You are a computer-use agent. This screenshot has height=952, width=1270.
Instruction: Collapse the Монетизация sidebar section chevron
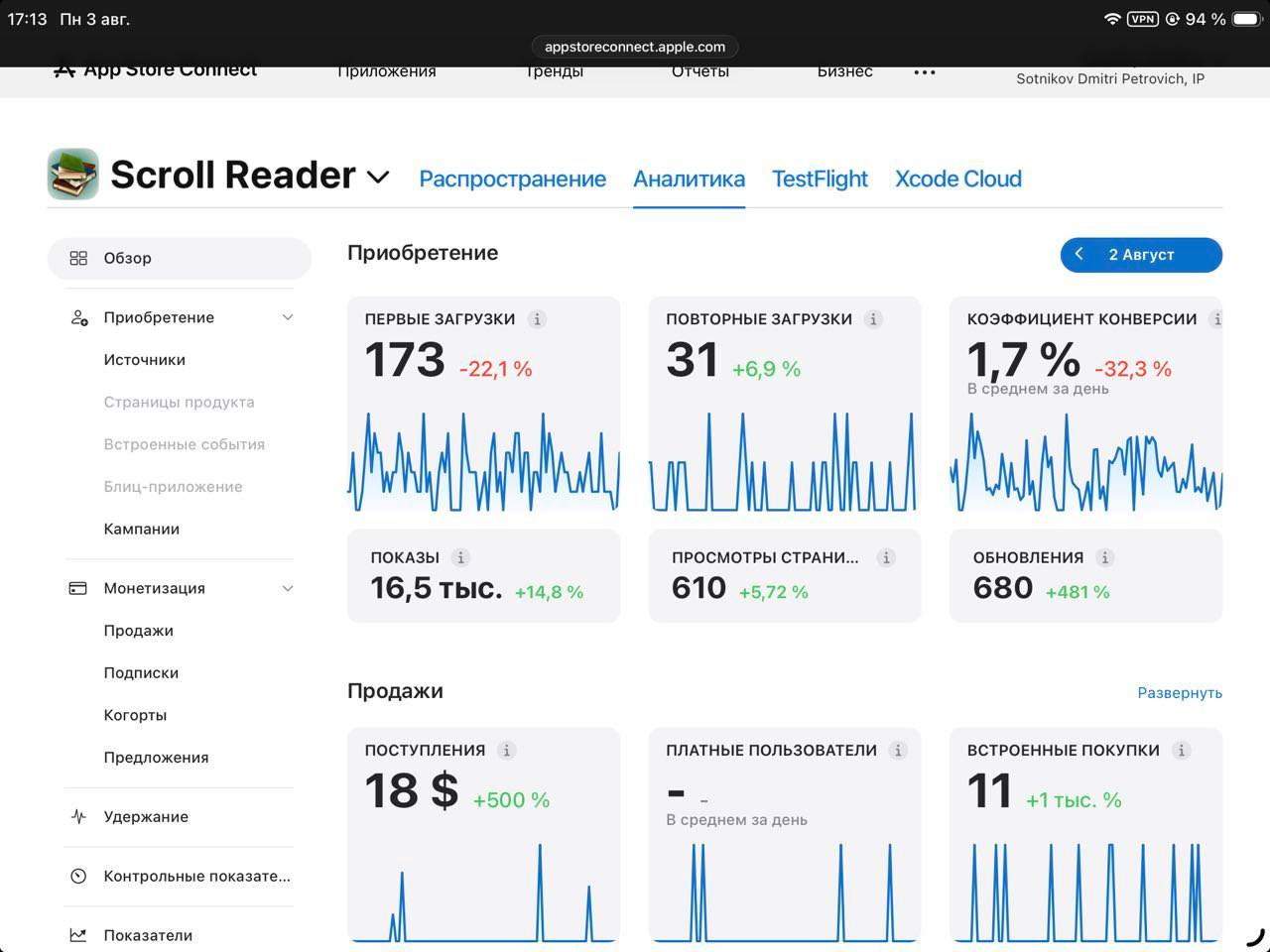coord(288,588)
